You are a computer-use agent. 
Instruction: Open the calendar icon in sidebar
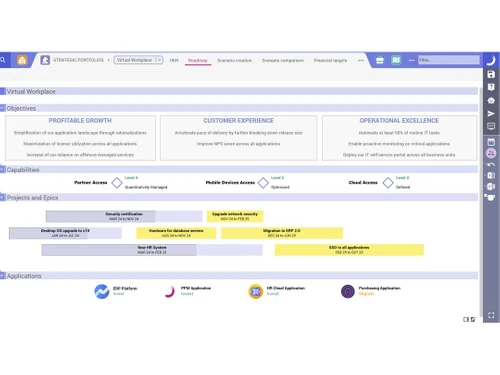pyautogui.click(x=491, y=142)
